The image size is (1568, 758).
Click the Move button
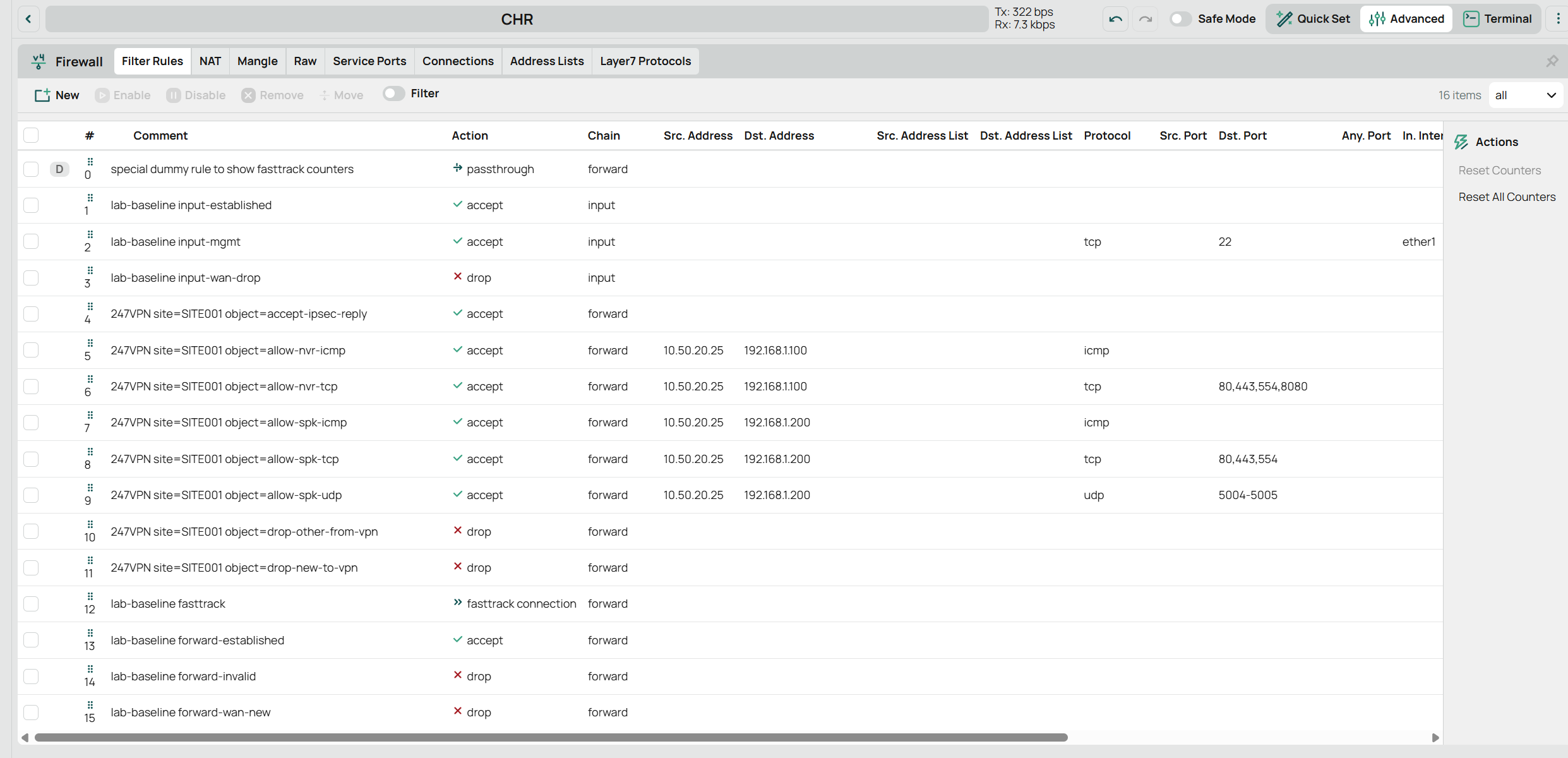tap(342, 95)
